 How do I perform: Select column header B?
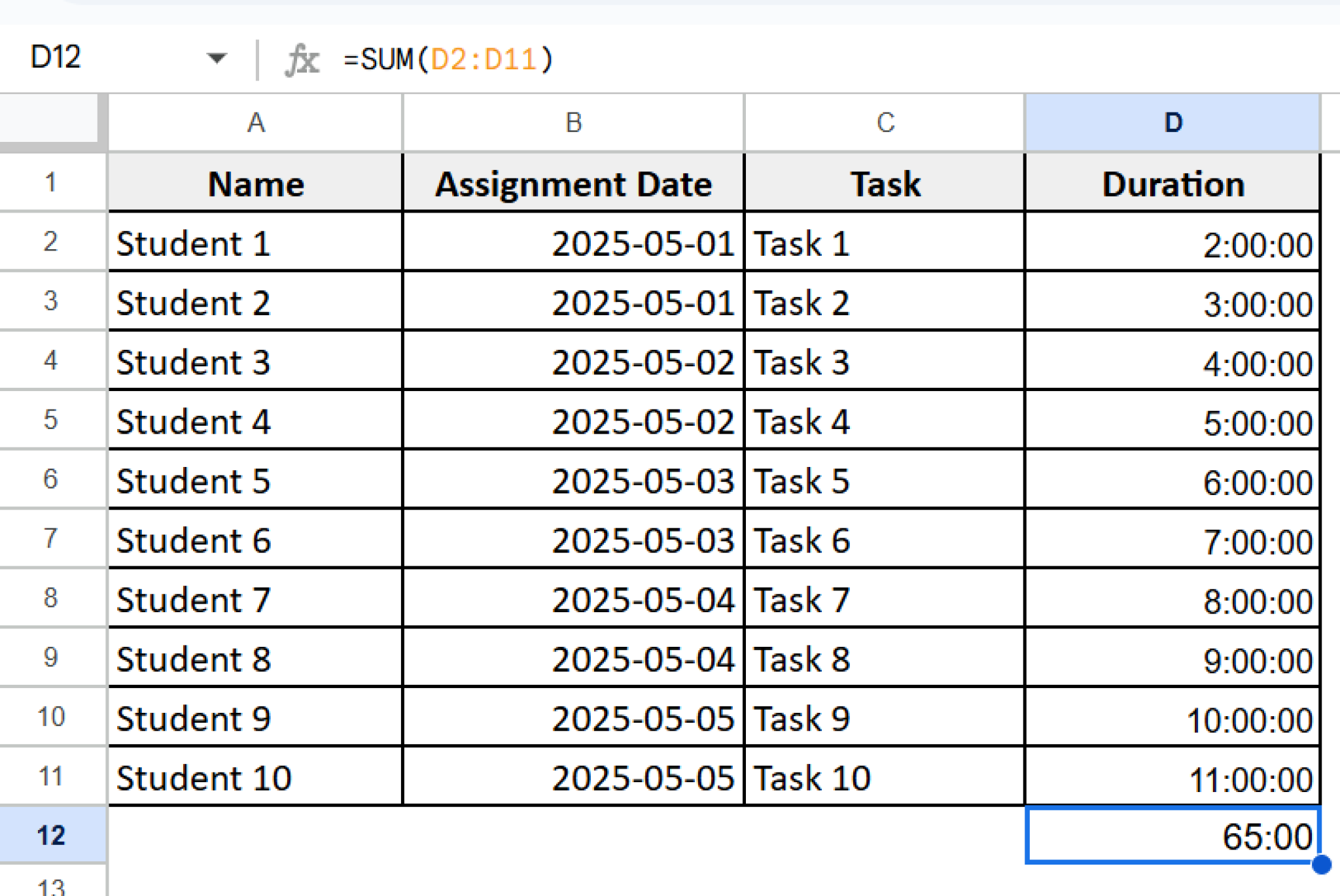click(x=573, y=122)
